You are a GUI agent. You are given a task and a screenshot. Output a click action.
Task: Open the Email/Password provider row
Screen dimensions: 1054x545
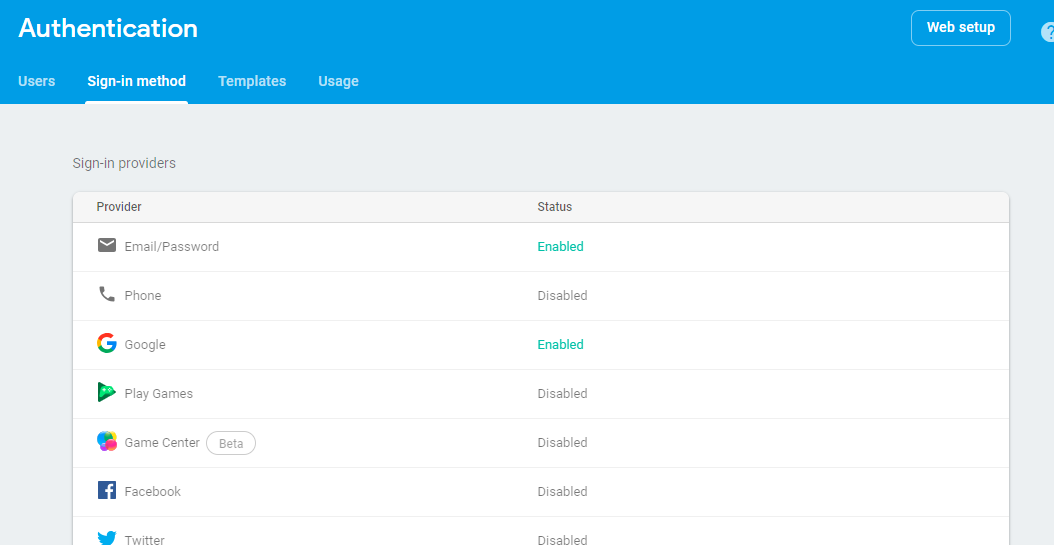[541, 247]
